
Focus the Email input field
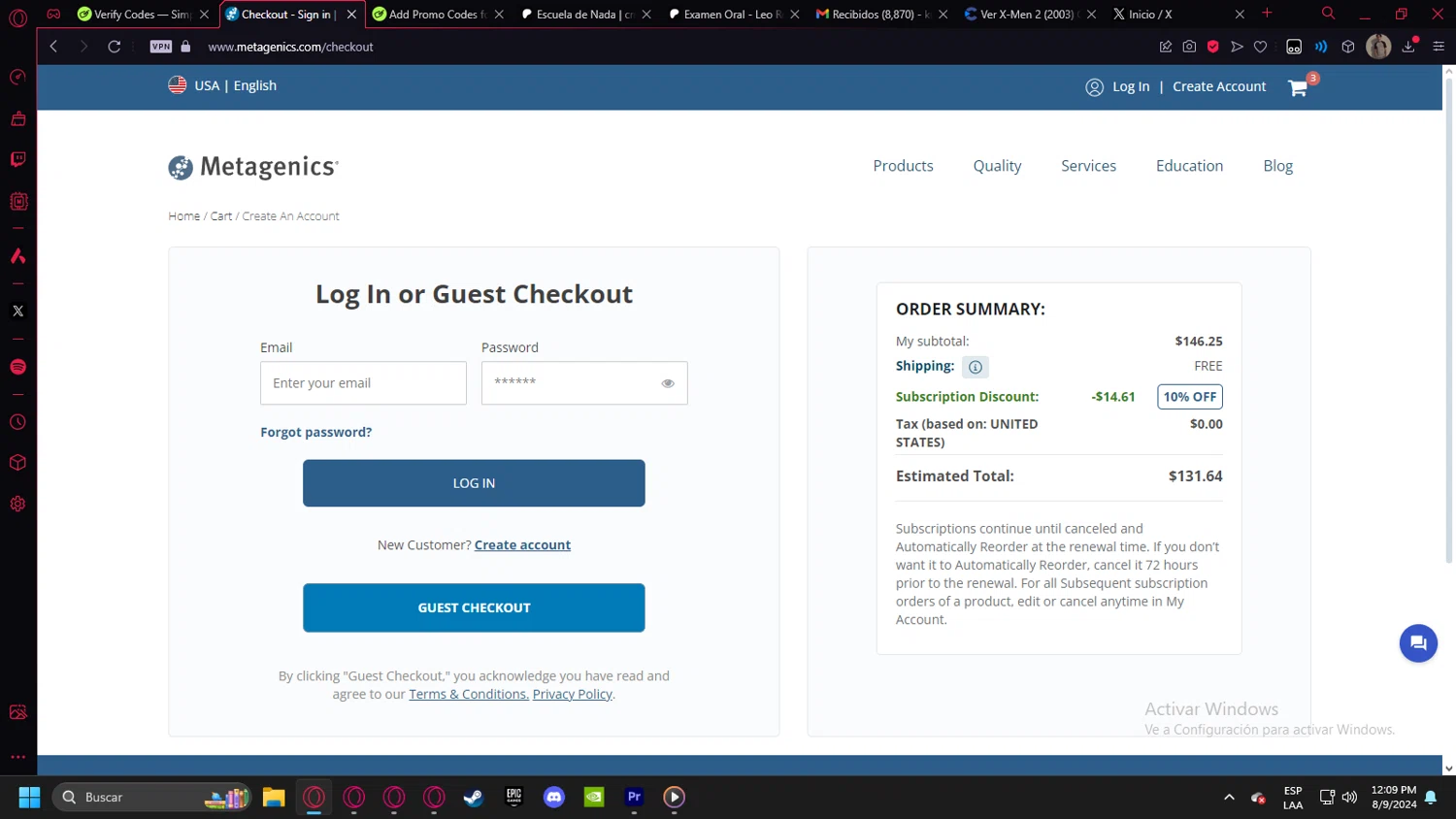coord(363,383)
